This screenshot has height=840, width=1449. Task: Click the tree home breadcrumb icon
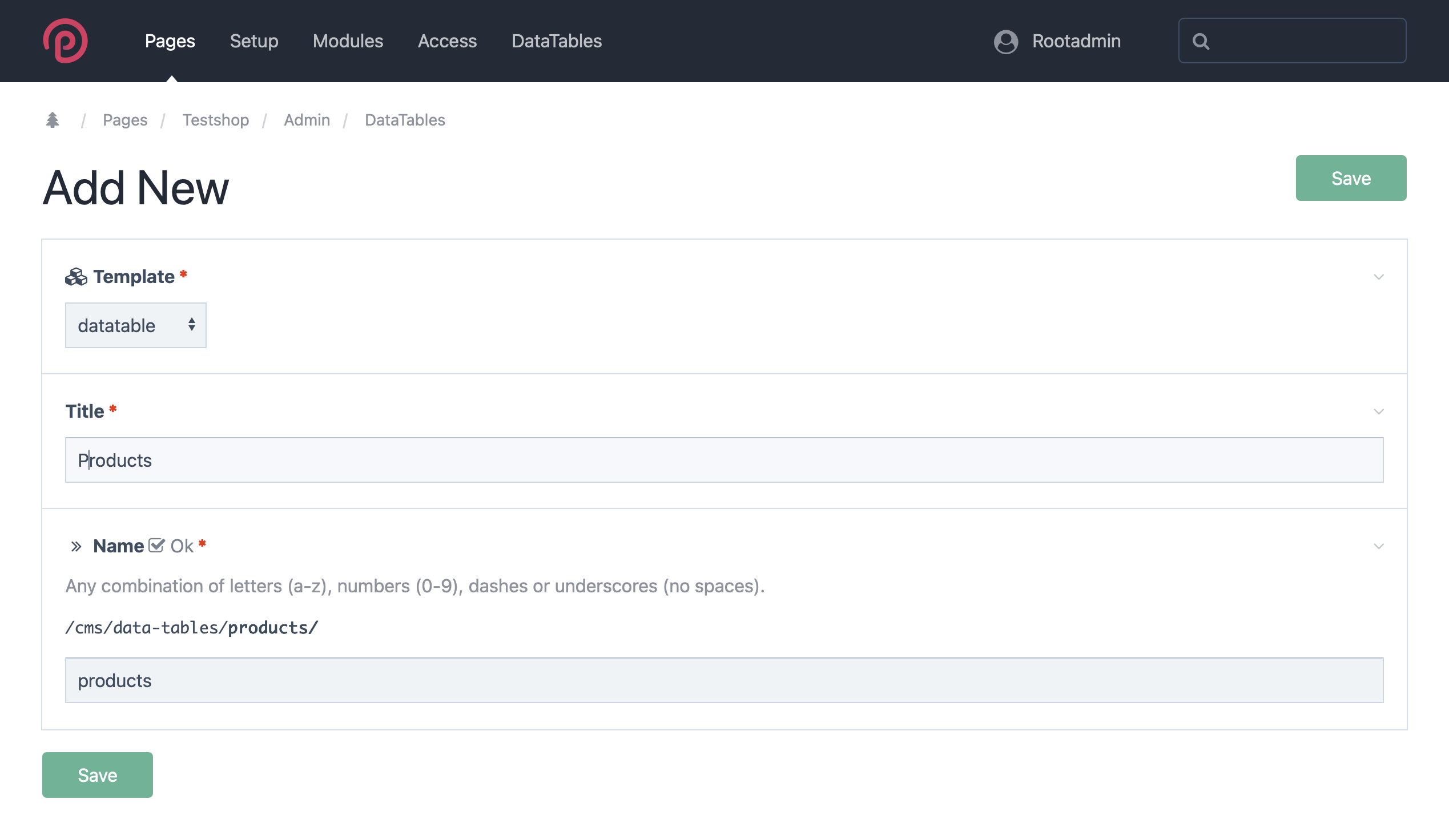(x=53, y=119)
